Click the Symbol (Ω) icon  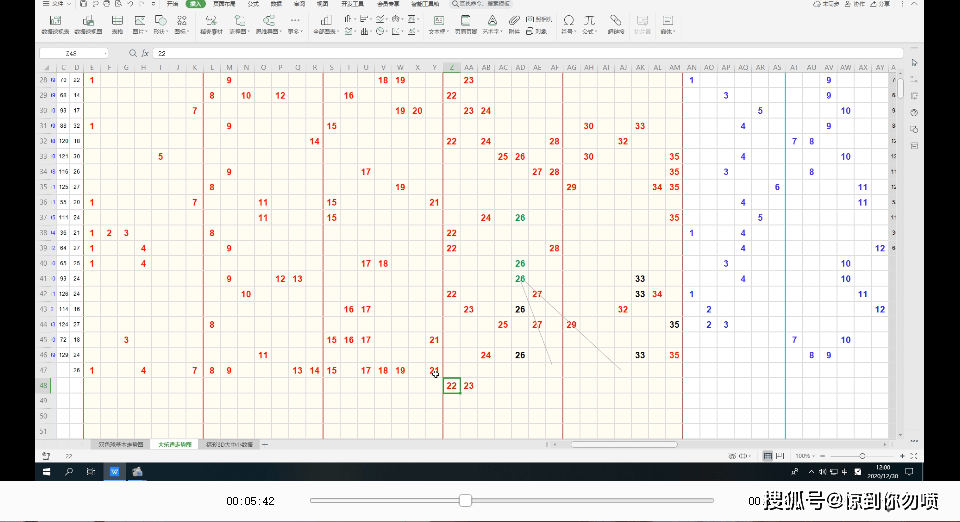(568, 23)
